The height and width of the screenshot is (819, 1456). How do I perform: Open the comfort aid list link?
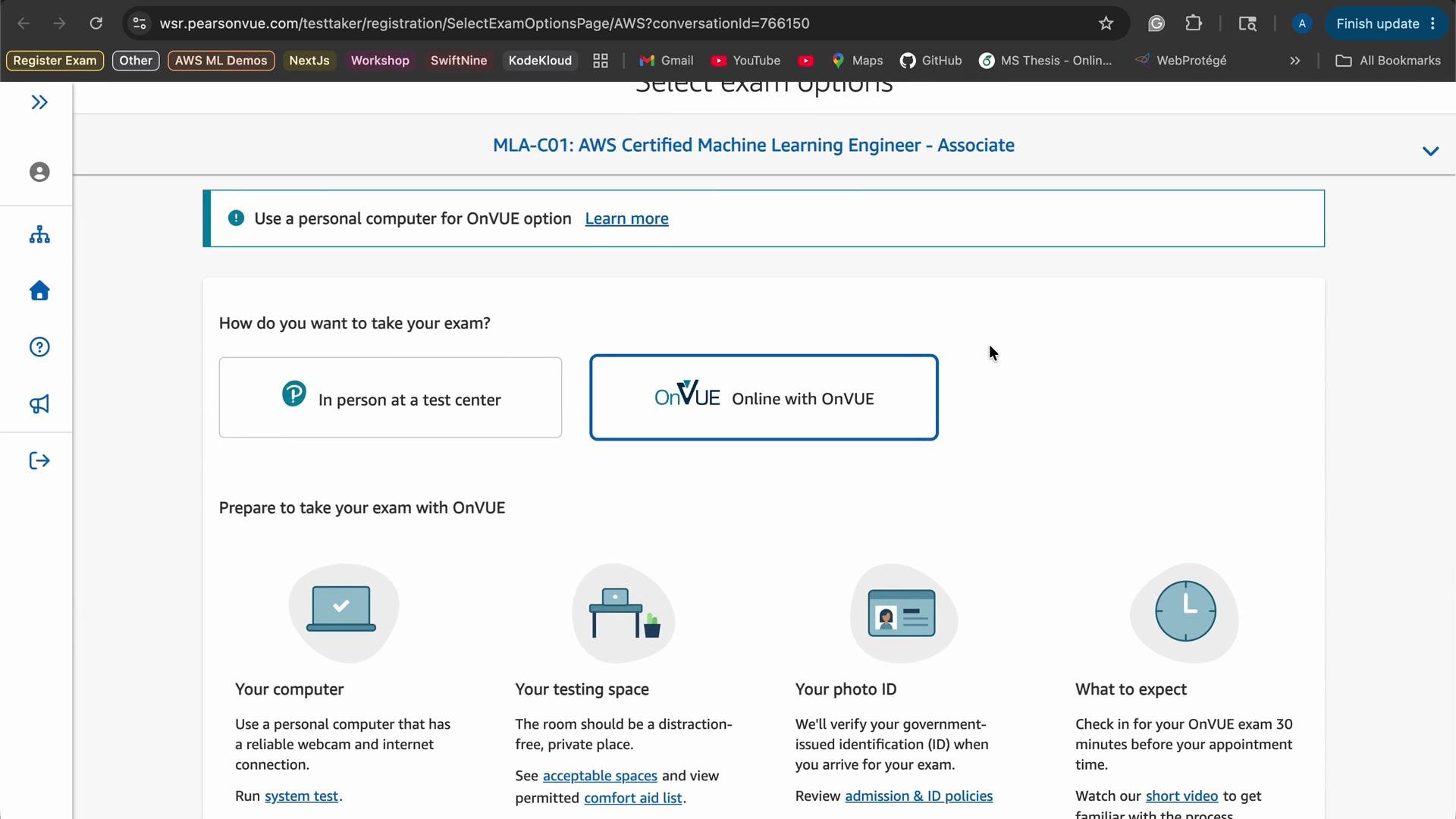pyautogui.click(x=633, y=798)
